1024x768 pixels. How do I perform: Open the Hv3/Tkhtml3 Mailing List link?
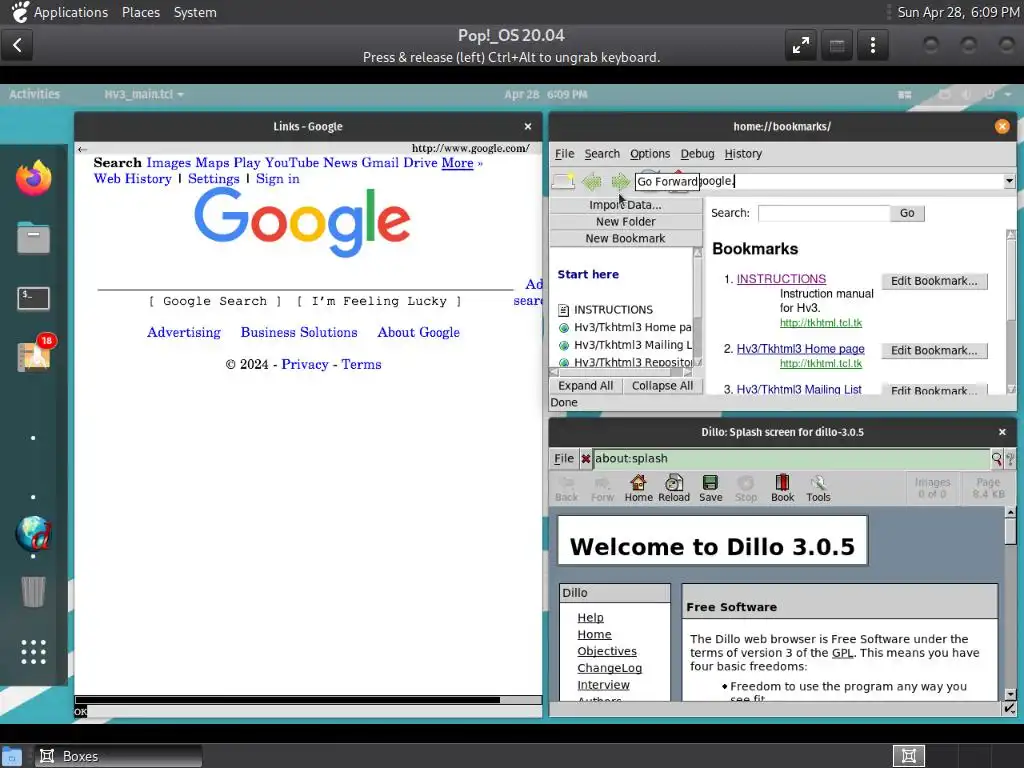point(799,389)
